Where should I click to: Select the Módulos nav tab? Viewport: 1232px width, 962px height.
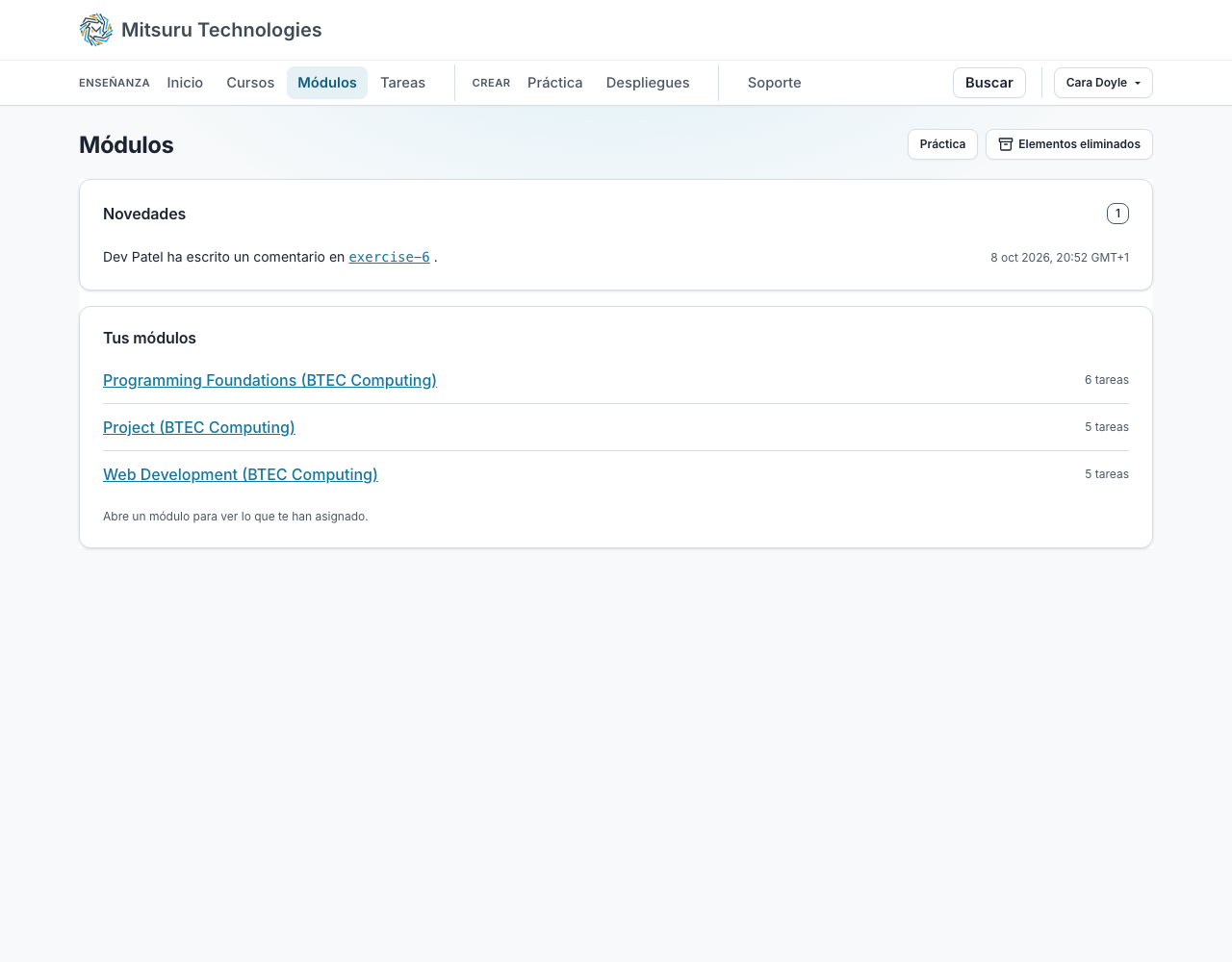pos(327,83)
